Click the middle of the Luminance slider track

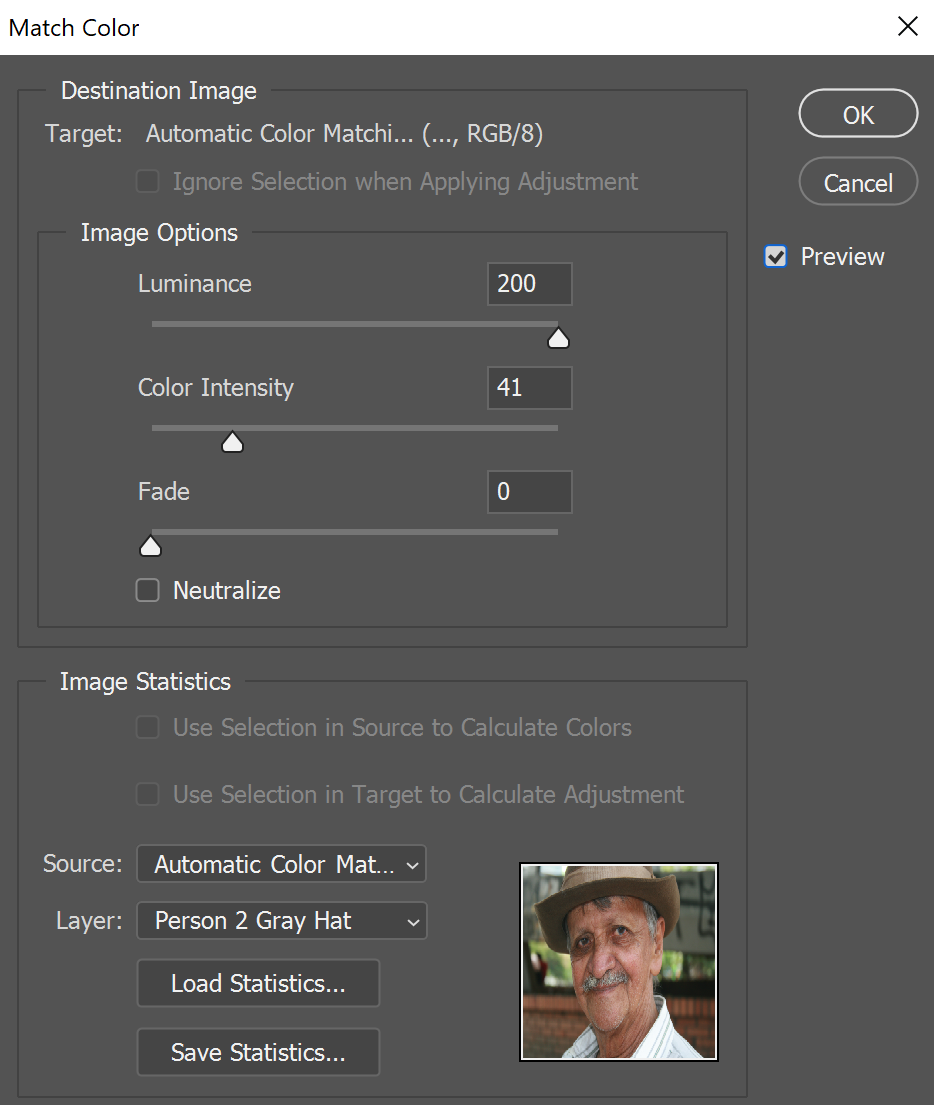click(x=355, y=324)
